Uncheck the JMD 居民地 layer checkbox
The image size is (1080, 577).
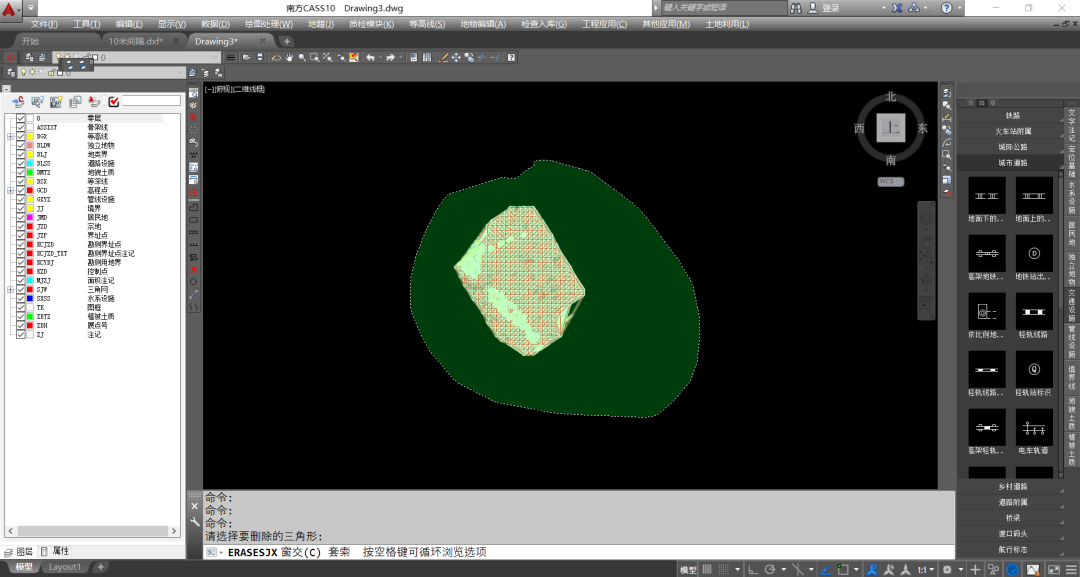pos(21,218)
